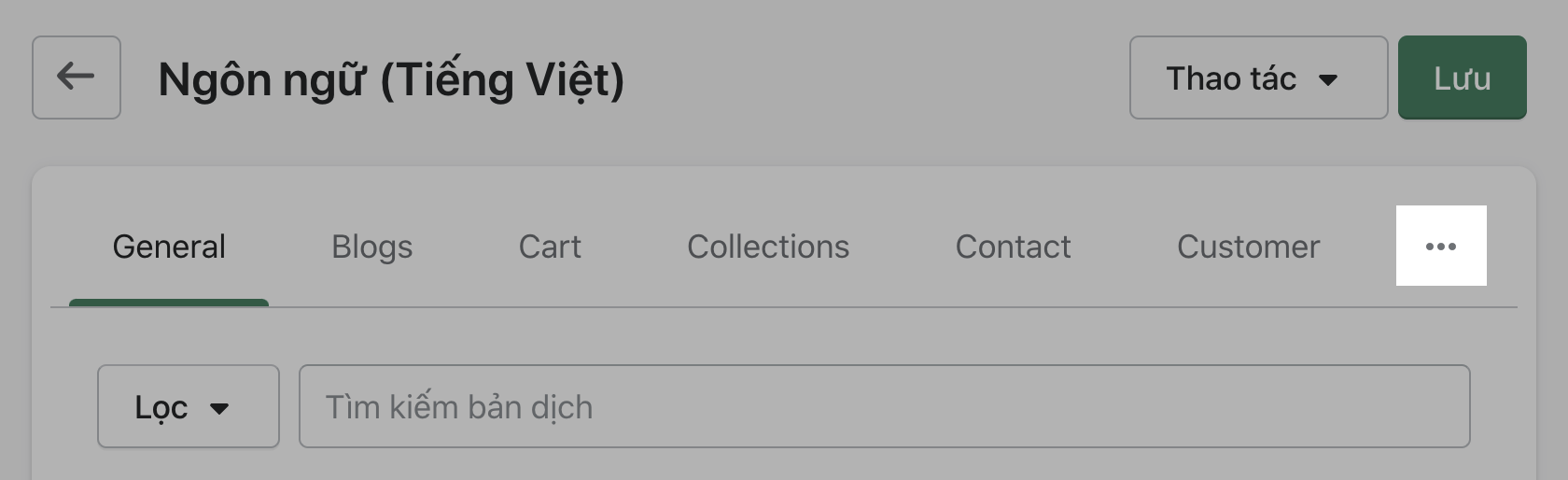Click the Ngôn ngữ (Tiếng Việt) page title
Viewport: 1568px width, 480px height.
[x=391, y=79]
